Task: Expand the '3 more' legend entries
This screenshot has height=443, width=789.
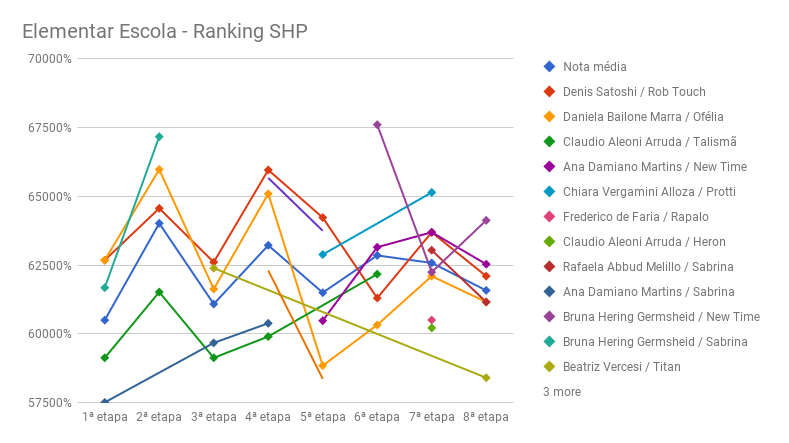Action: [562, 392]
